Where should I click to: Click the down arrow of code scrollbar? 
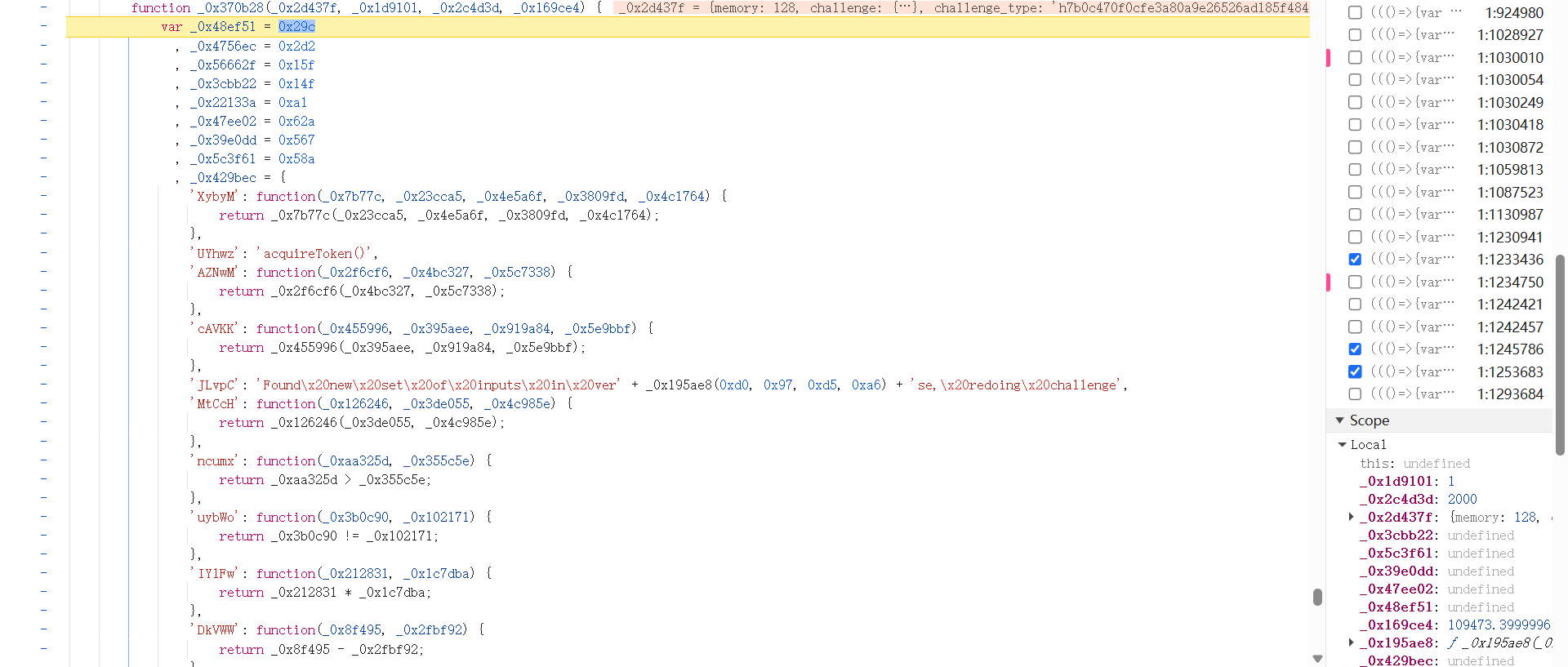click(1316, 658)
